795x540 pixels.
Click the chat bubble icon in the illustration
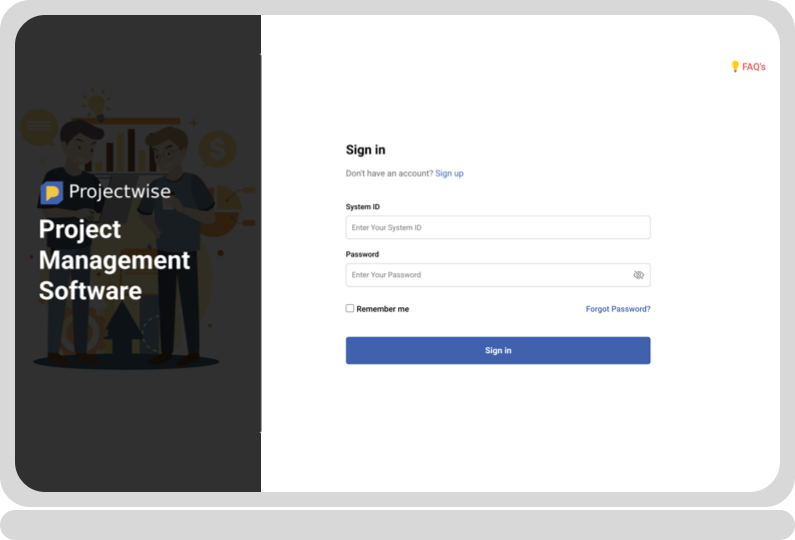(x=39, y=127)
